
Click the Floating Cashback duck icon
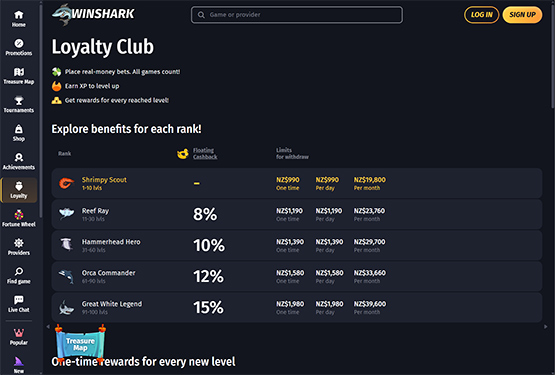coord(183,154)
